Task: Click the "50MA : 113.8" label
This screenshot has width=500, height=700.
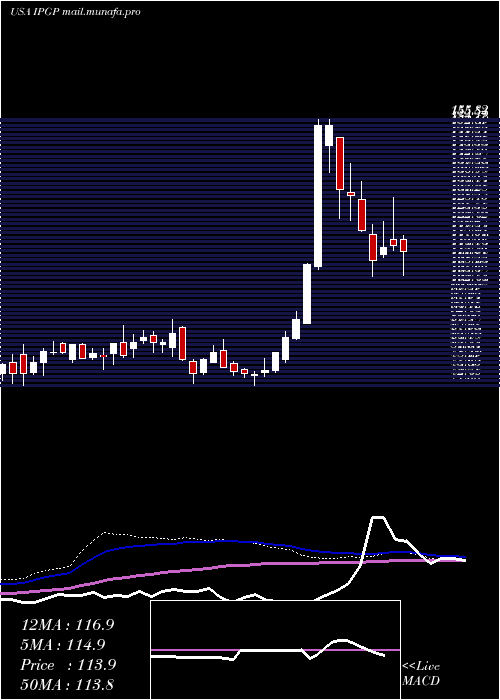Action: [67, 685]
